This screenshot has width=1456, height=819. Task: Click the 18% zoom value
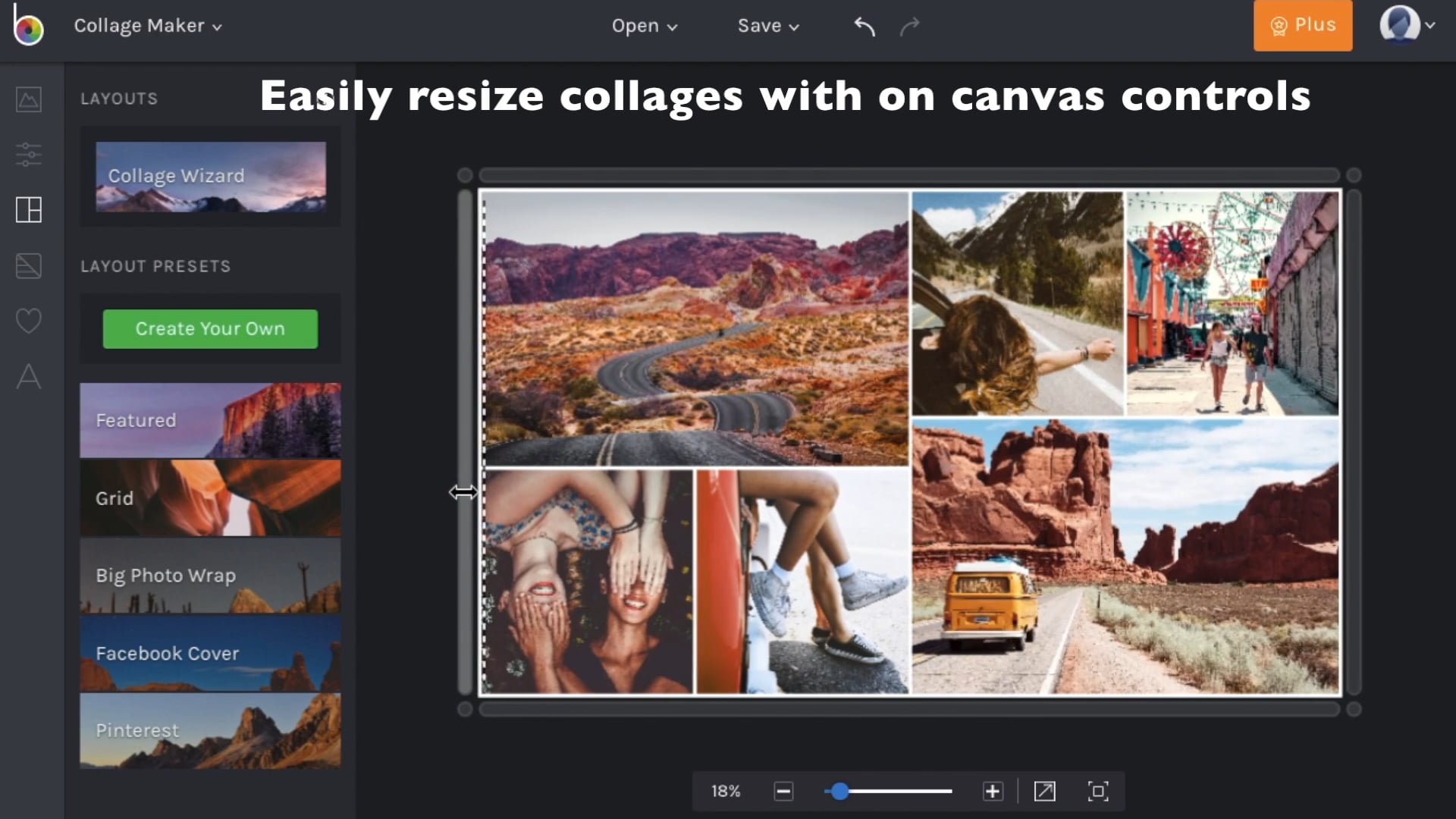click(725, 792)
